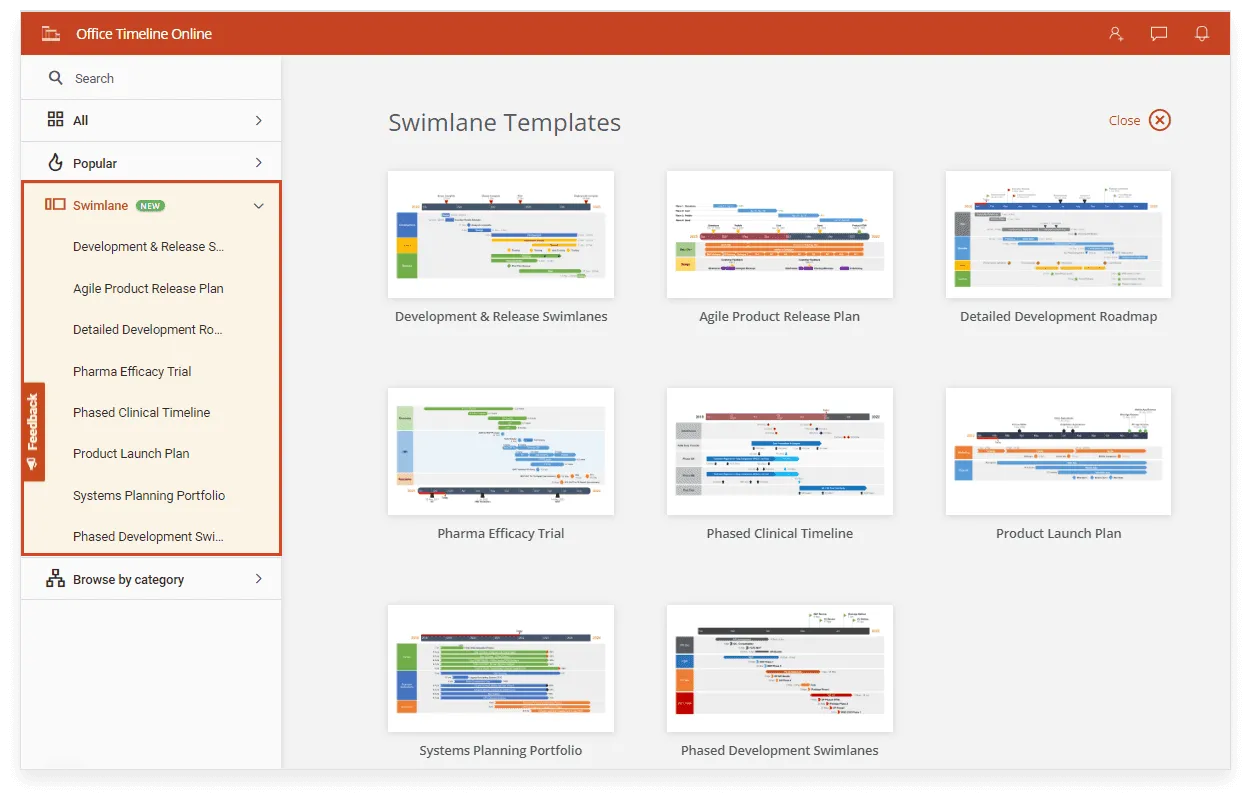
Task: Open Phased Clinical Timeline template thumbnail
Action: pyautogui.click(x=779, y=451)
